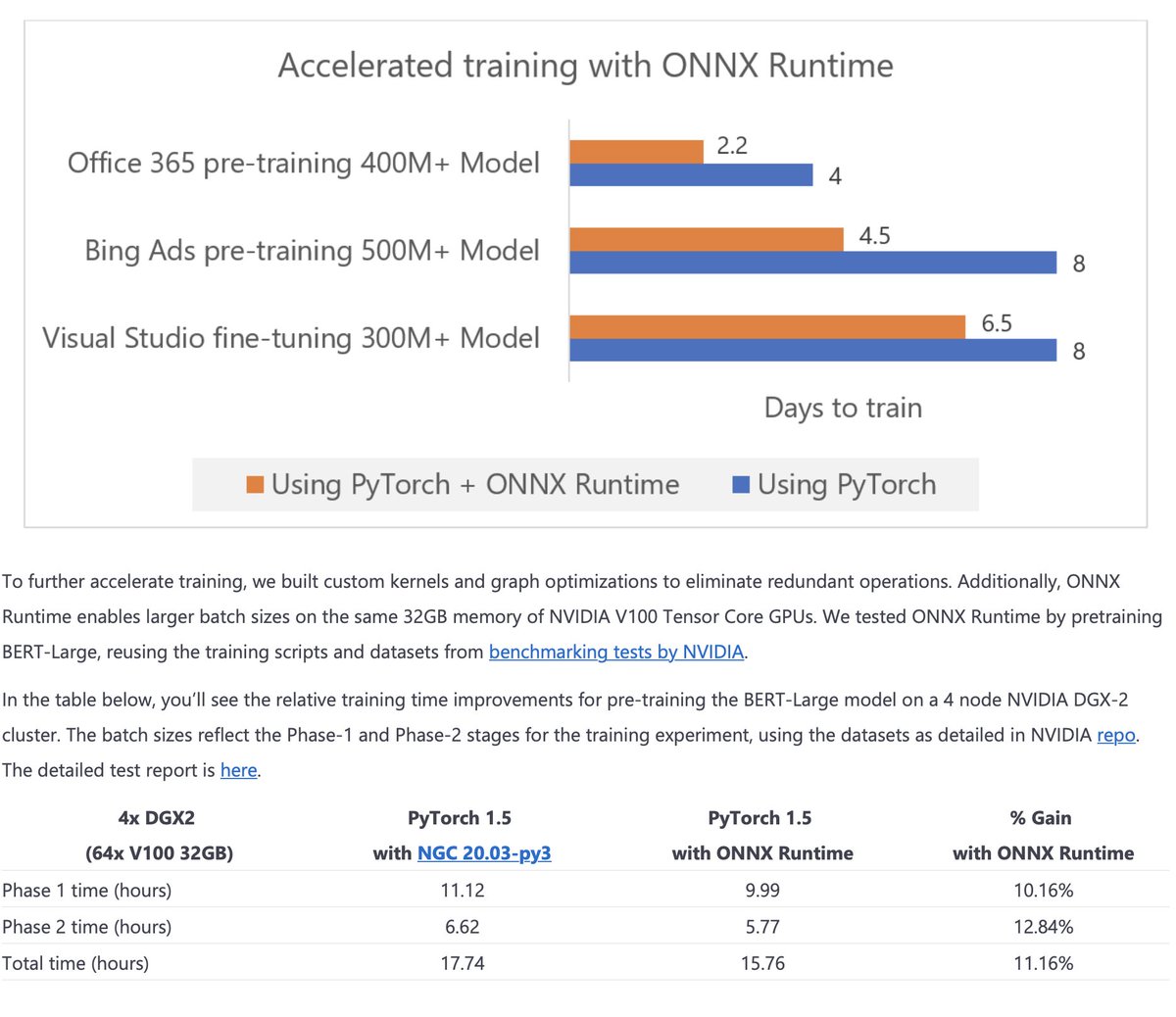Click the blue Using PyTorch legend swatch
1176x1017 pixels.
[x=741, y=484]
